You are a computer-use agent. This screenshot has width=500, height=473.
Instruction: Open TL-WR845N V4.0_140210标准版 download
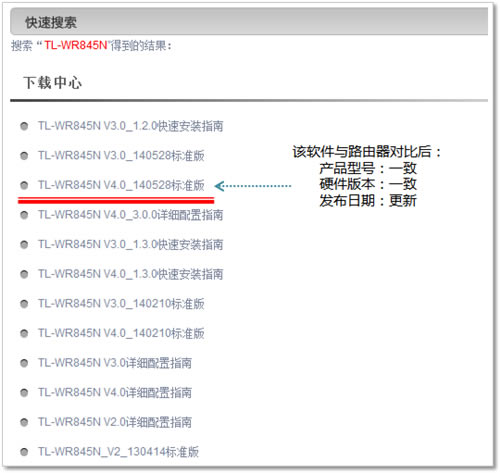121,333
